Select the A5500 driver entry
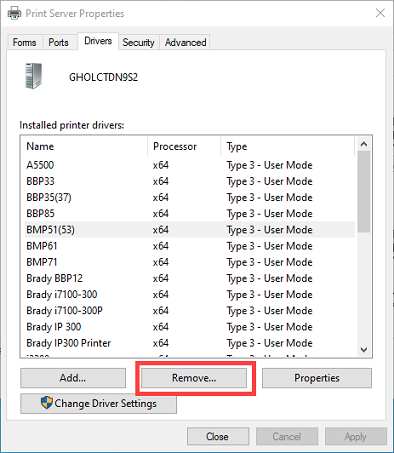394x453 pixels. [190, 165]
